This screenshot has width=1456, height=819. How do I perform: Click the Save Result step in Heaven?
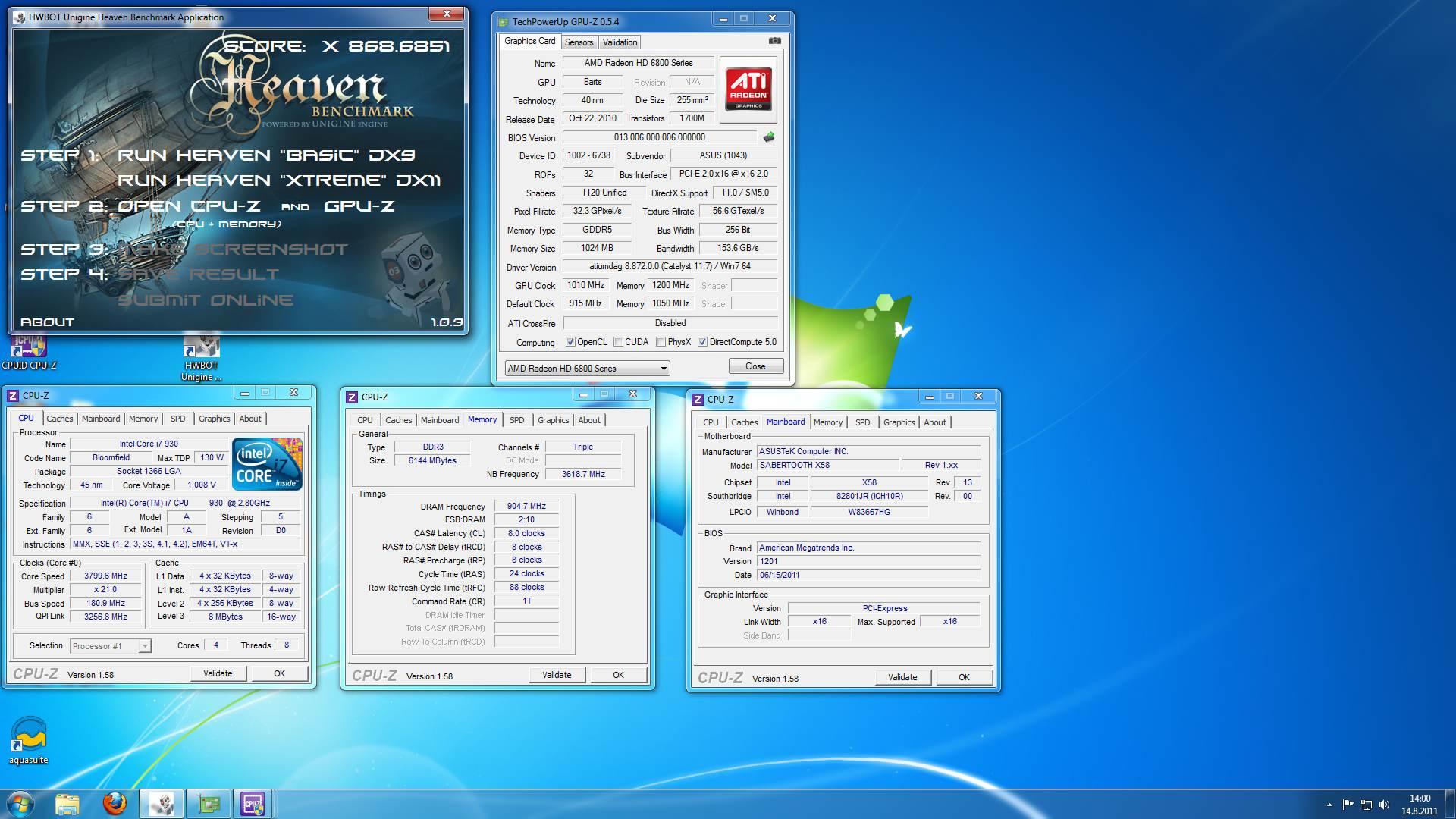[198, 275]
